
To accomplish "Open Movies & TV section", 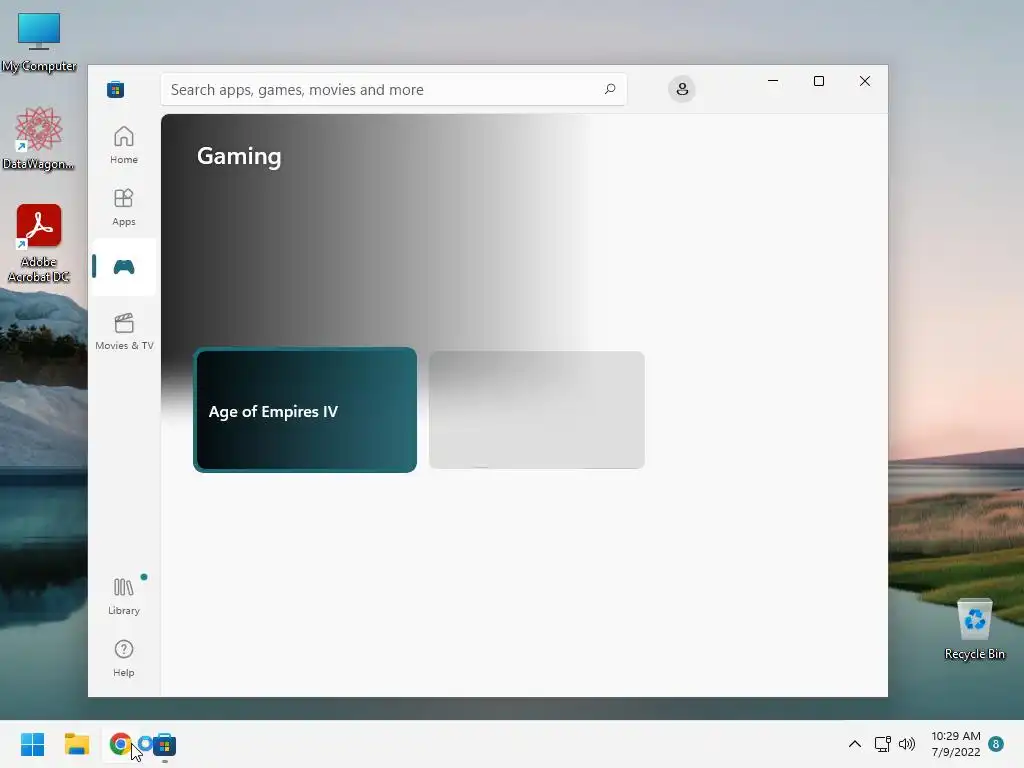I will 124,331.
